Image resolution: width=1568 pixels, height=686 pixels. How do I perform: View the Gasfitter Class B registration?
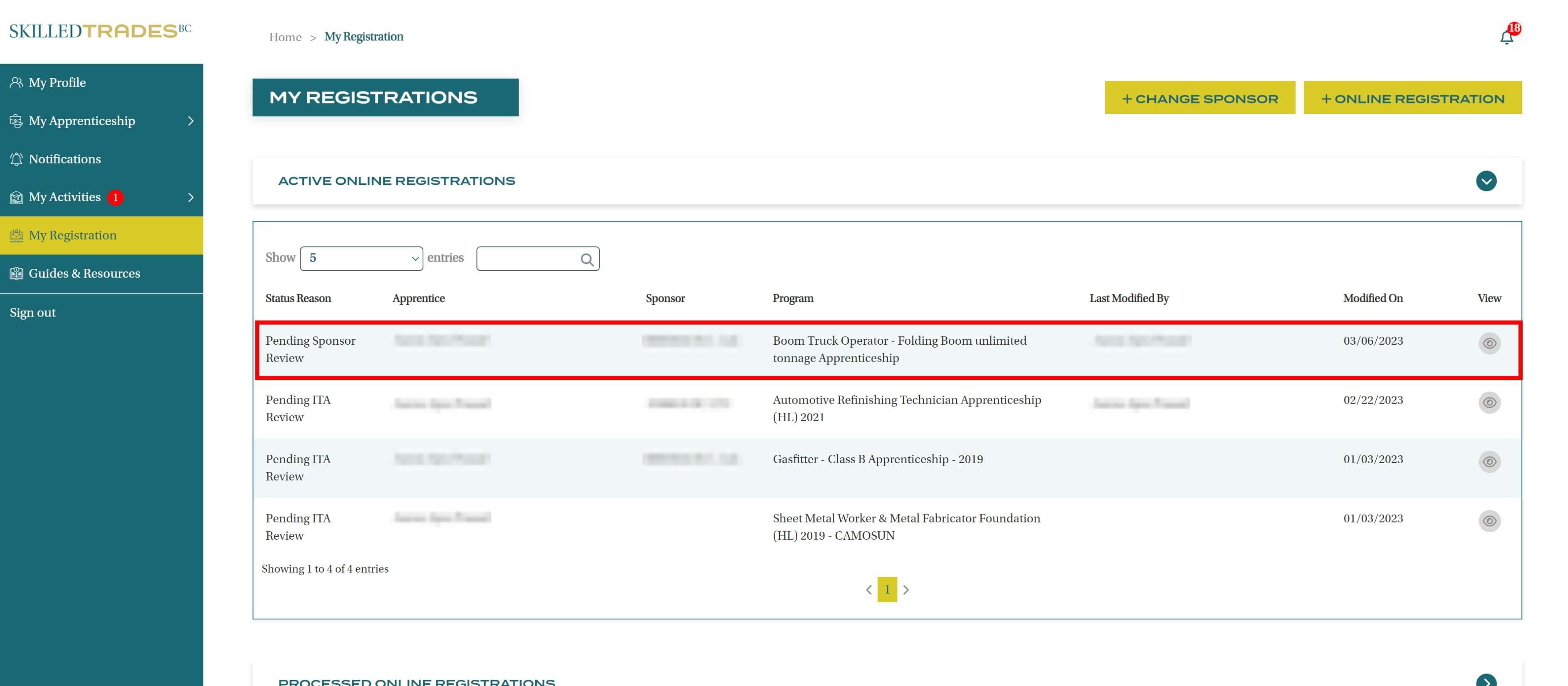[1489, 461]
